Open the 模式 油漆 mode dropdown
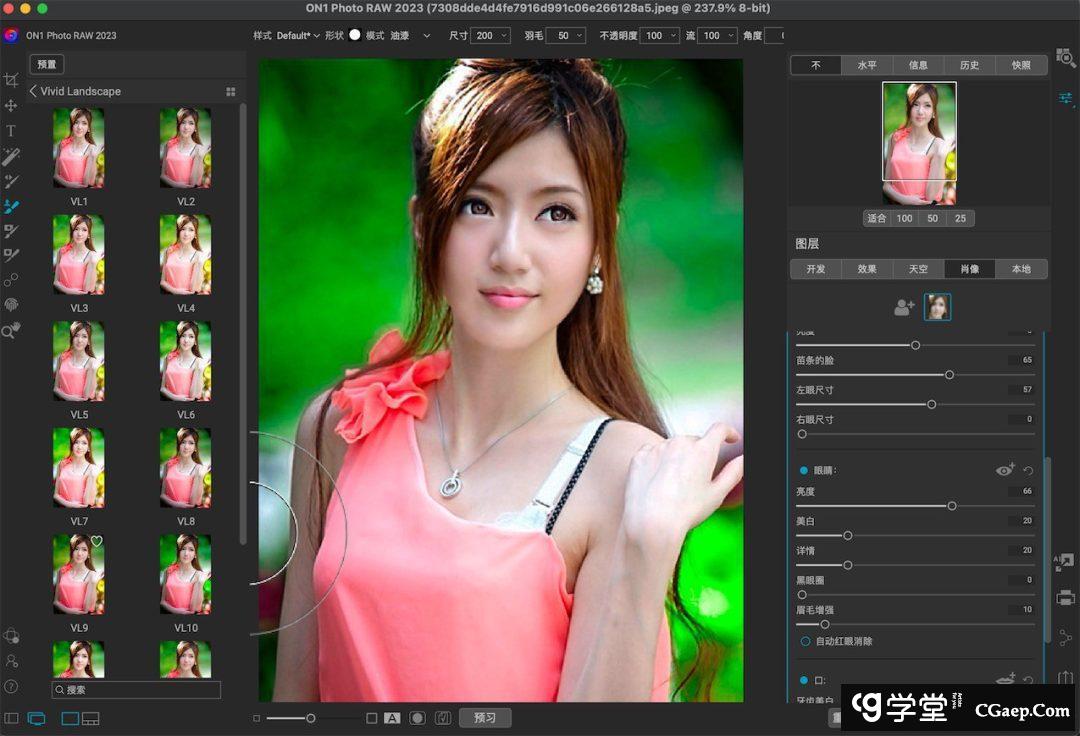This screenshot has width=1080, height=736. (x=410, y=35)
